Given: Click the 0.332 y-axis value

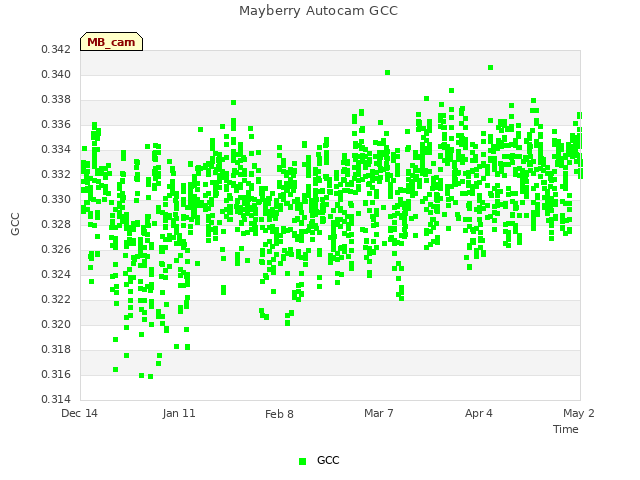Looking at the screenshot, I should [56, 175].
